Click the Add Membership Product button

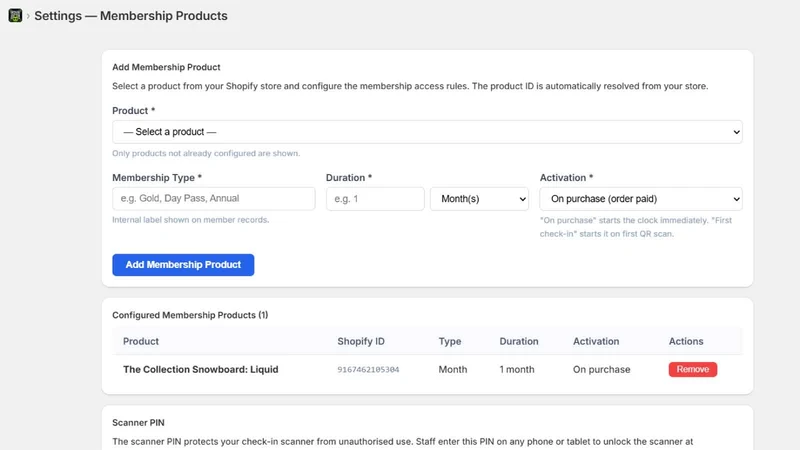[x=183, y=265]
